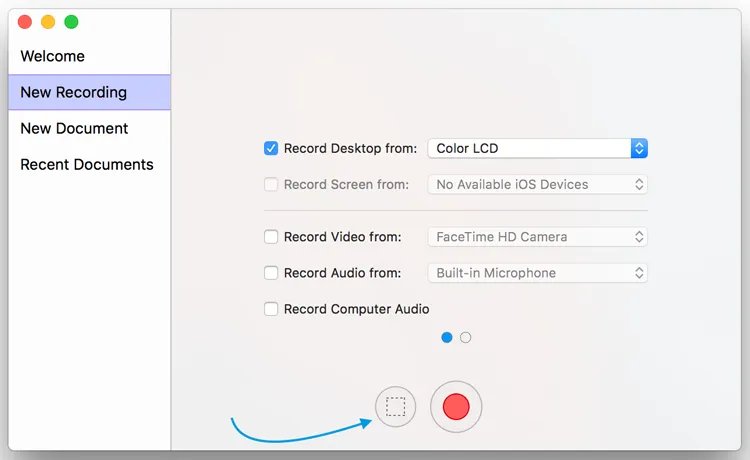The width and height of the screenshot is (750, 460).
Task: Enable Record Audio from checkbox
Action: pyautogui.click(x=271, y=273)
